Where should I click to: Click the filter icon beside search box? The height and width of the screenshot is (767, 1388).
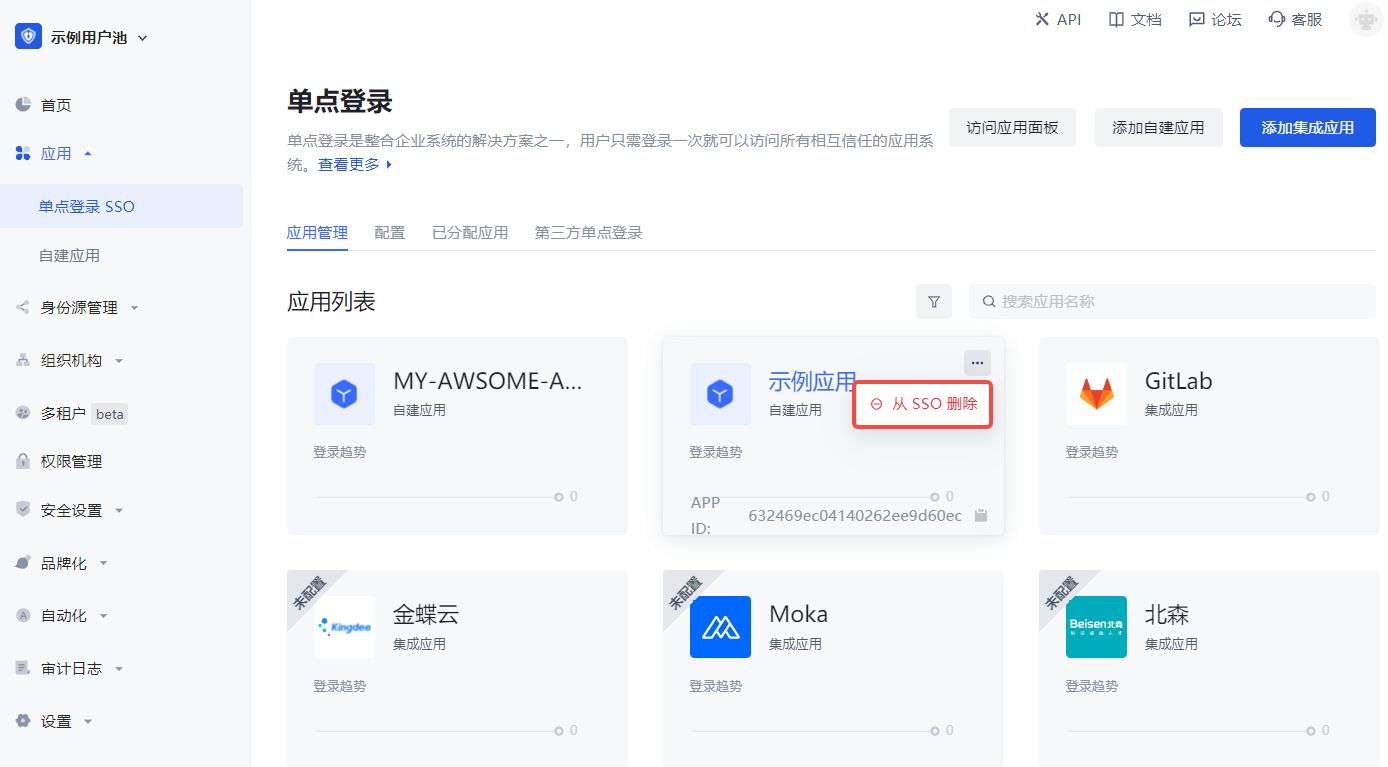point(933,302)
